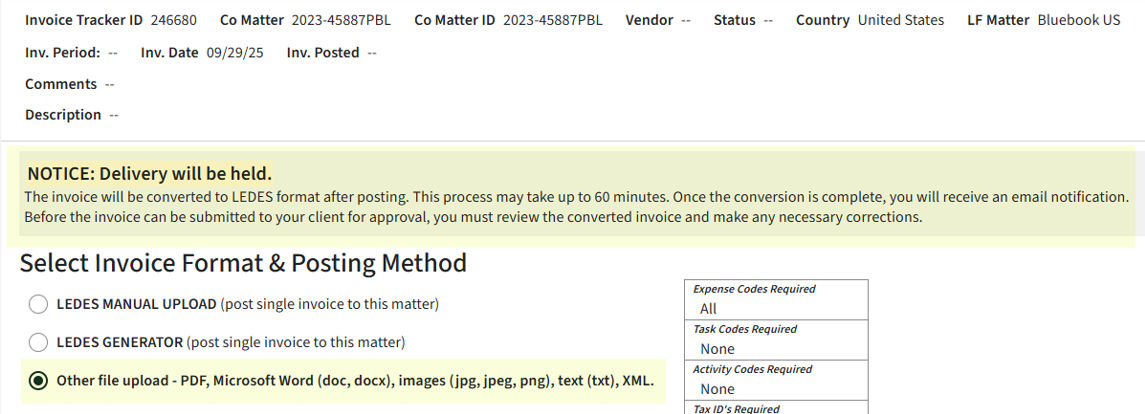This screenshot has height=414, width=1145.
Task: Select the Other file upload radio button
Action: coord(38,381)
